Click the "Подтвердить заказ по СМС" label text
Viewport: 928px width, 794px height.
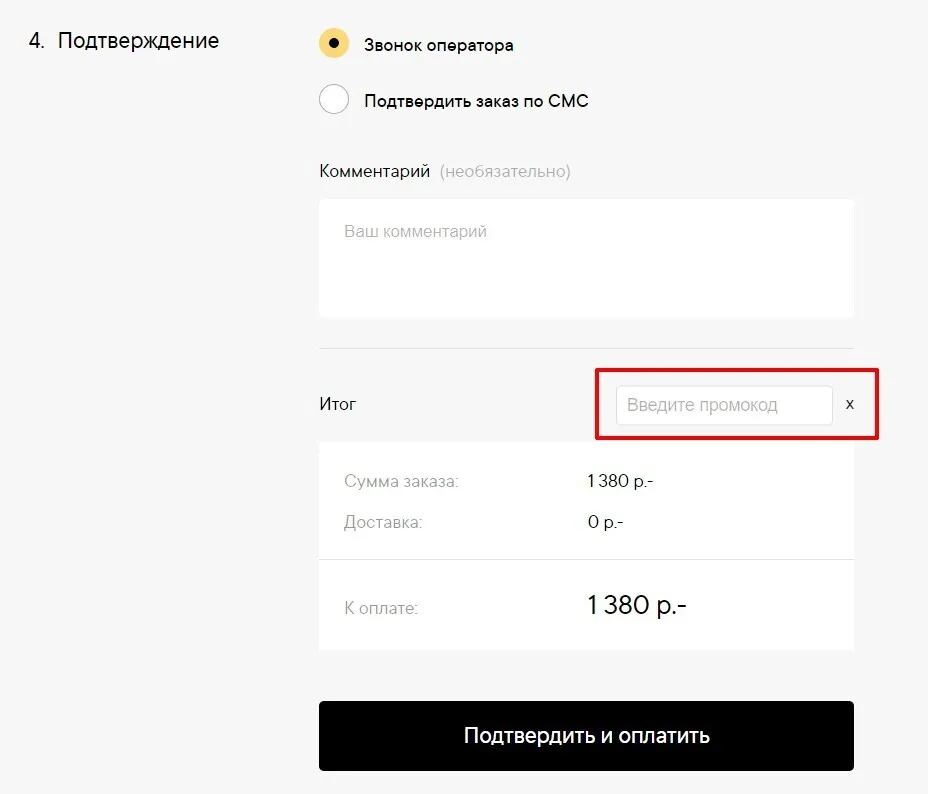(x=476, y=101)
